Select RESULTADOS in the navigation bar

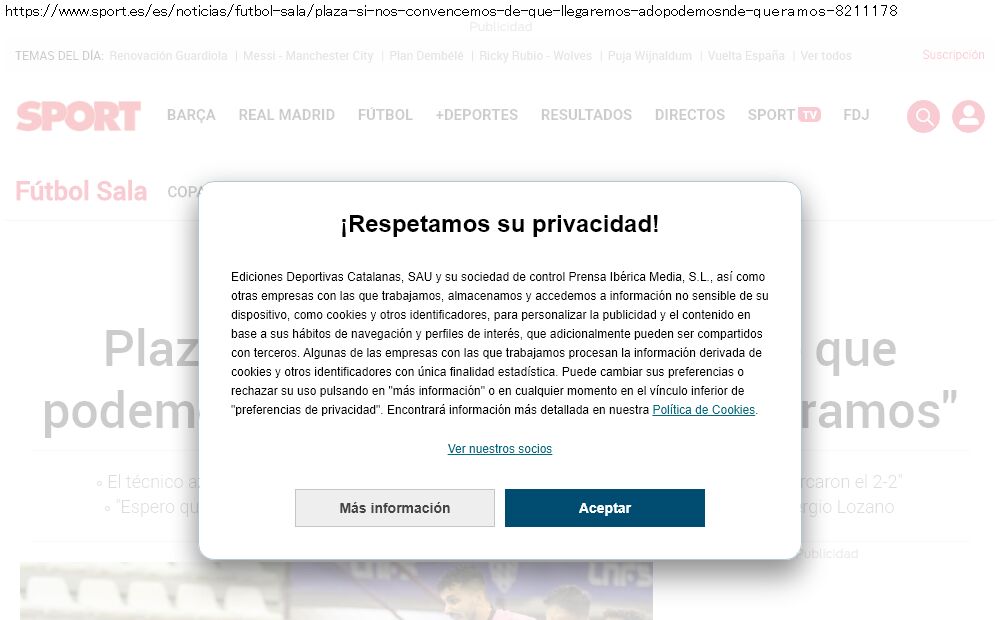(586, 115)
